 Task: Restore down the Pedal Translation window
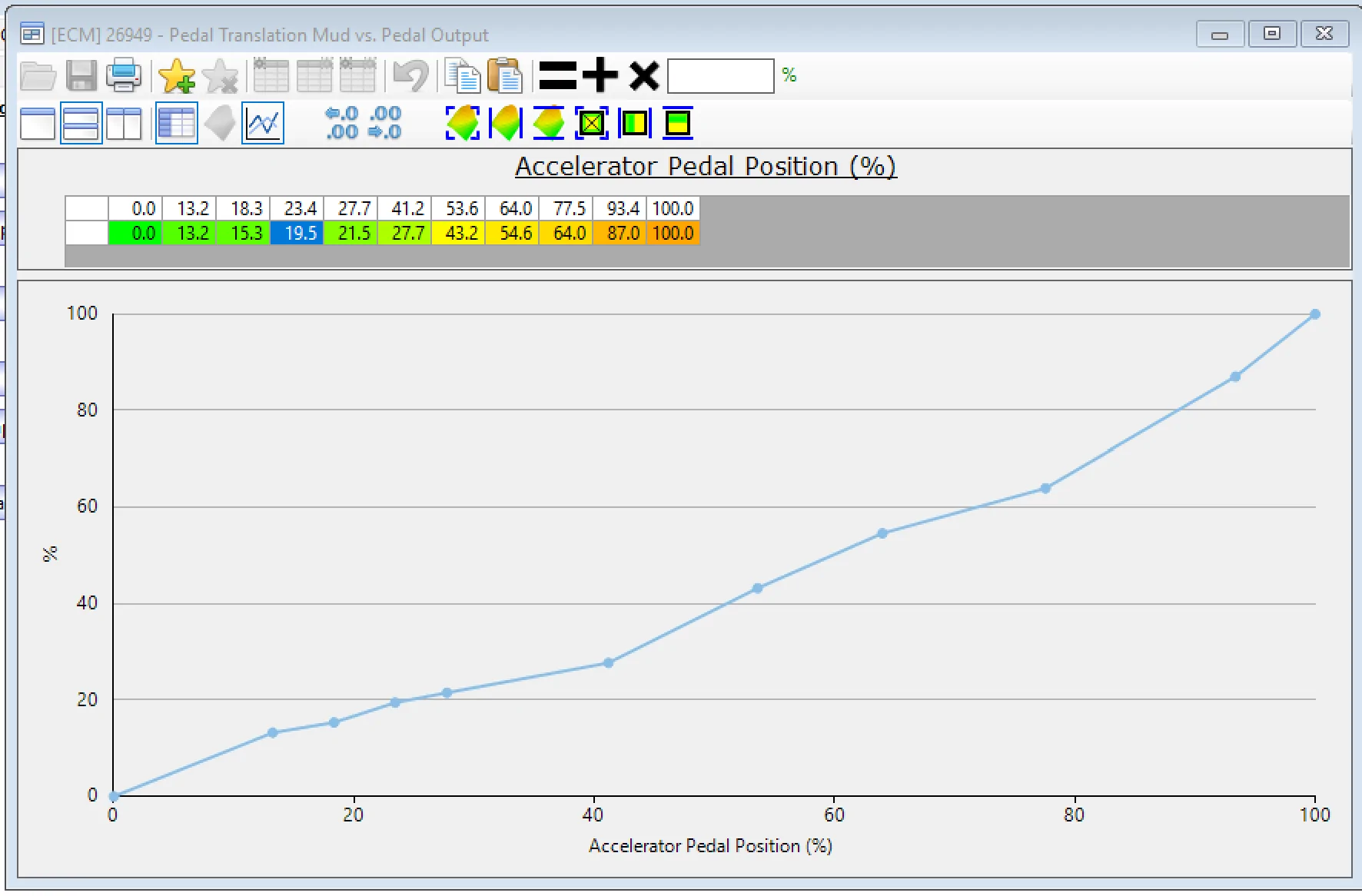[x=1272, y=34]
